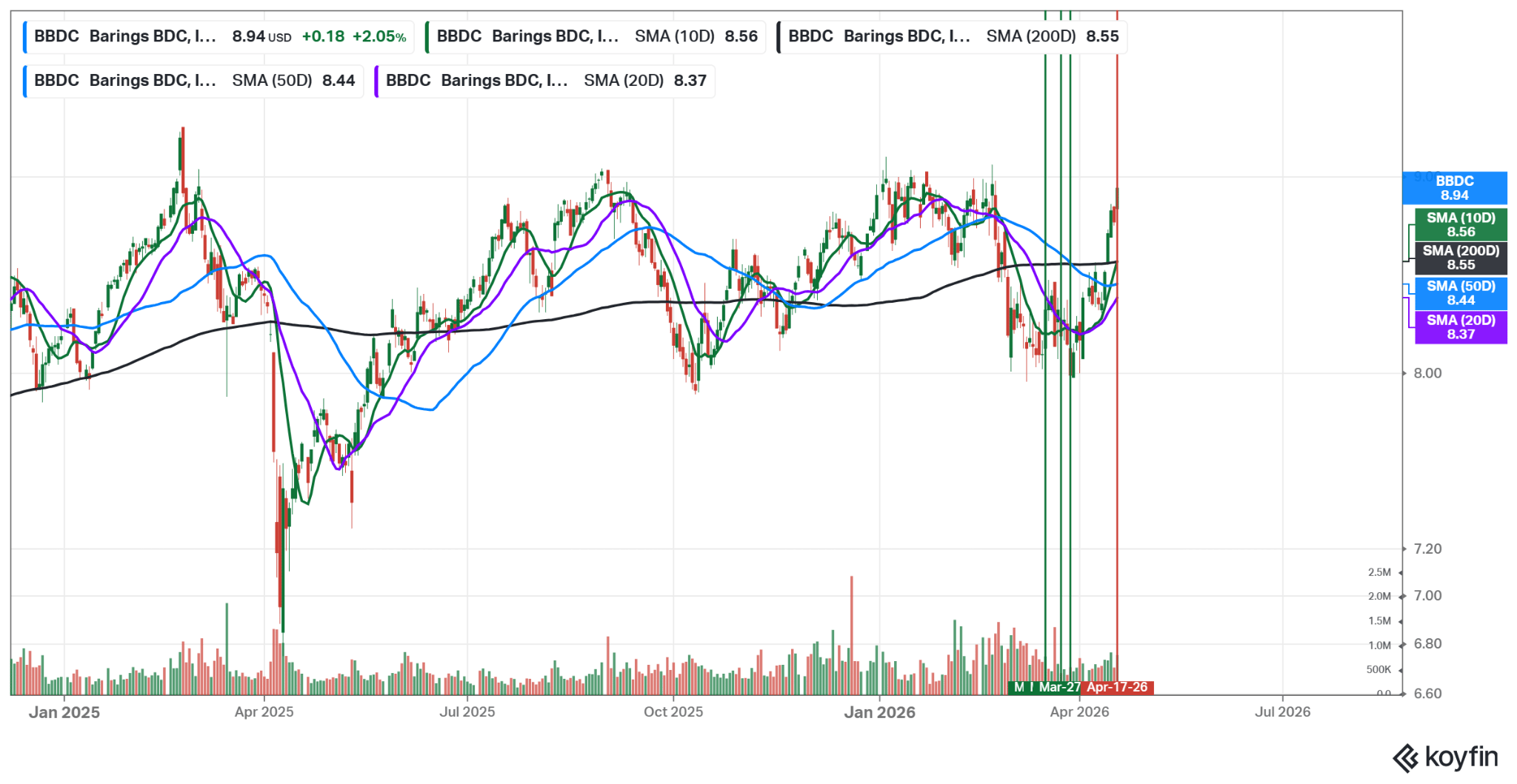The height and width of the screenshot is (784, 1517).
Task: Click the 500K volume-axis label
Action: click(x=1378, y=670)
